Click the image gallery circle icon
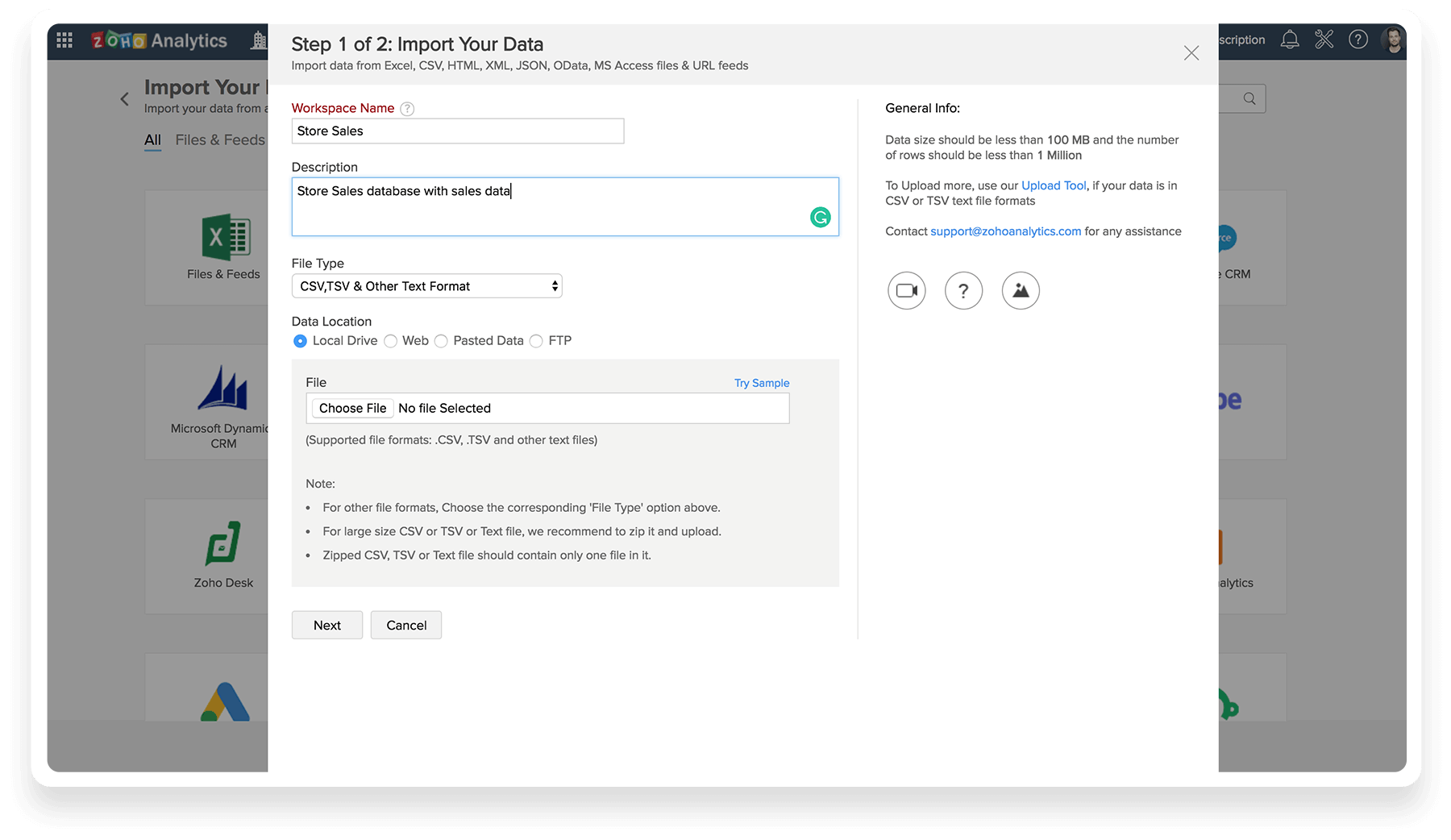 (1021, 291)
